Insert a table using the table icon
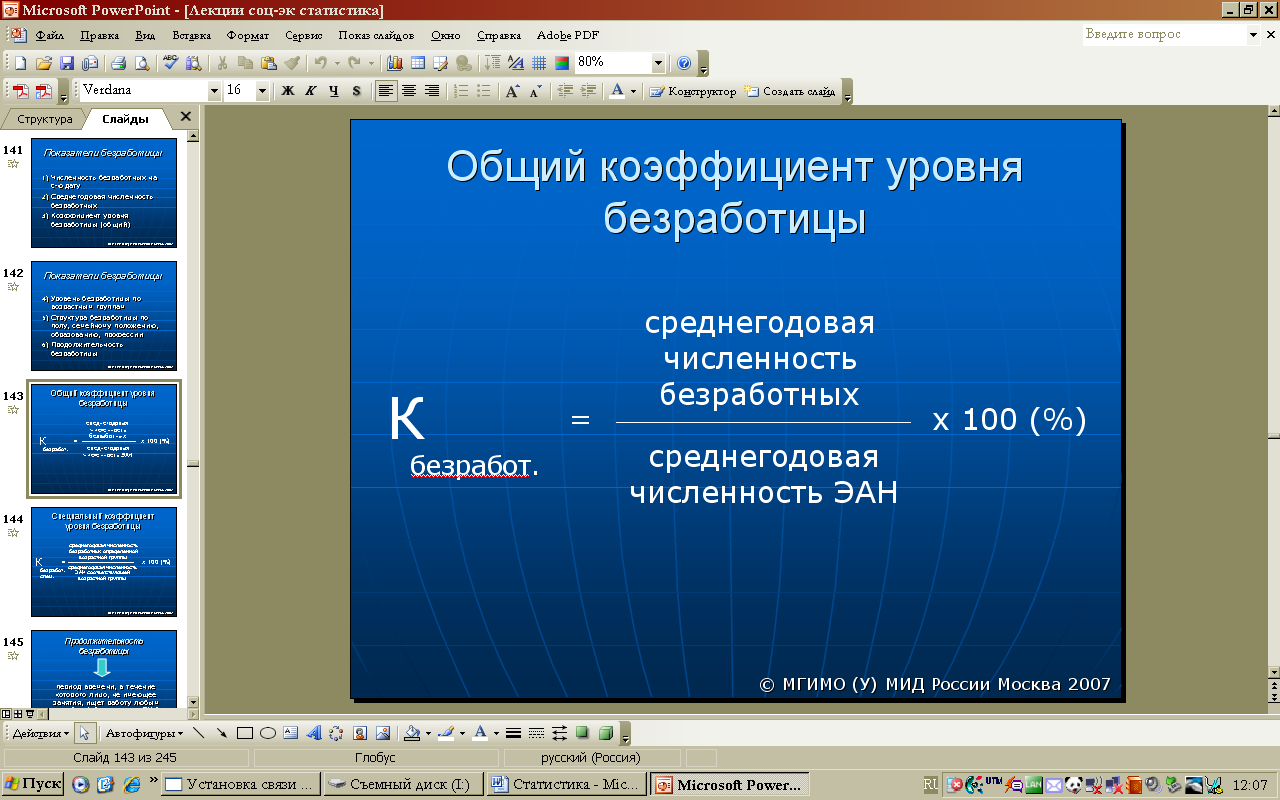The height and width of the screenshot is (800, 1280). (418, 62)
